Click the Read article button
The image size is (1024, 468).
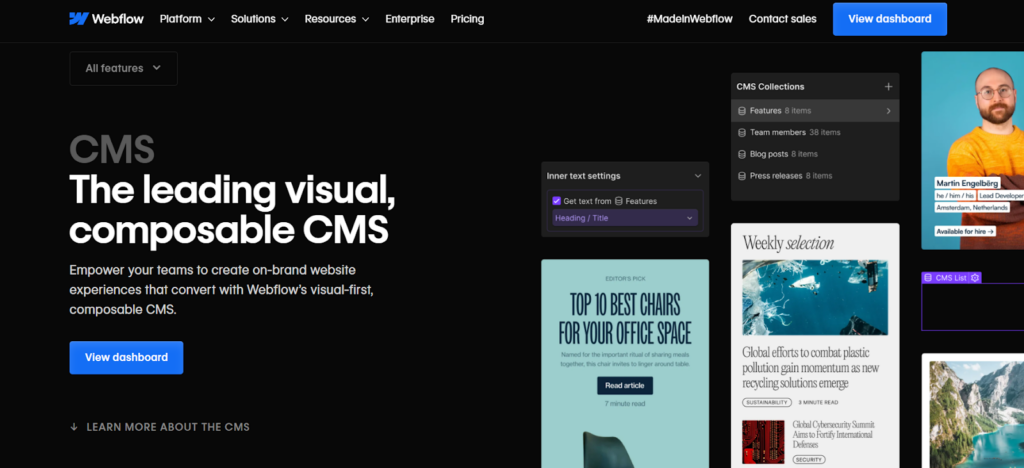tap(624, 386)
